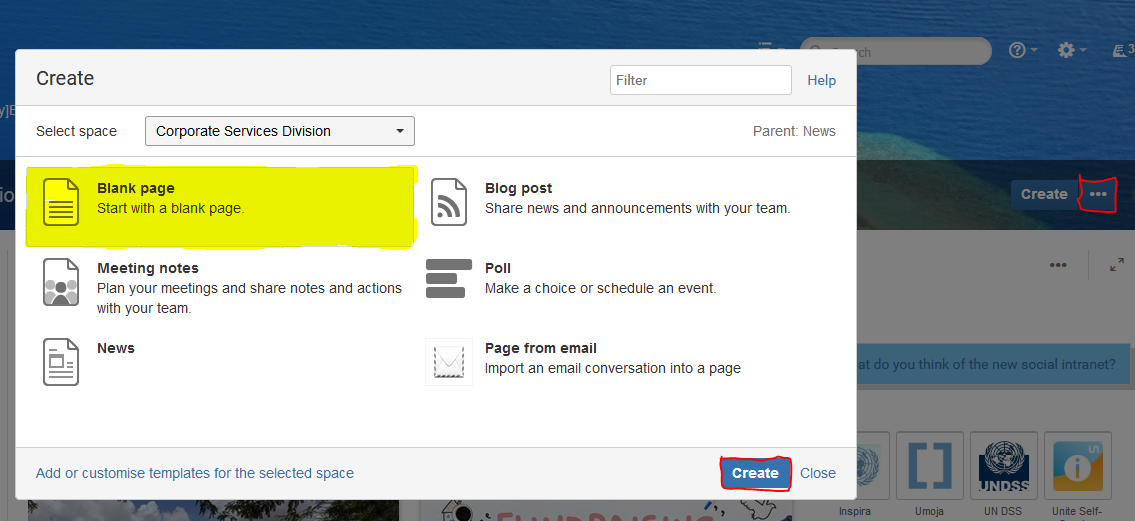Pick the Meeting notes template icon
The width and height of the screenshot is (1135, 521).
tap(61, 281)
